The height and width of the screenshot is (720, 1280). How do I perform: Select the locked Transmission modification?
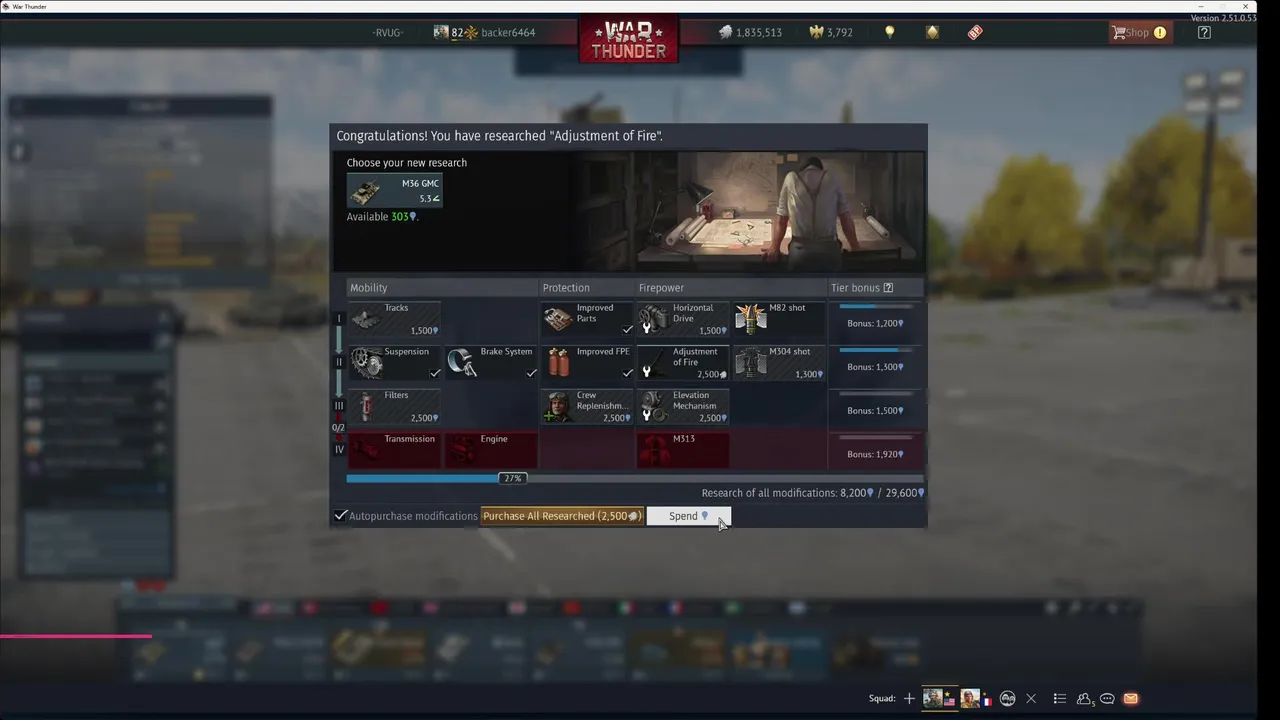point(394,450)
